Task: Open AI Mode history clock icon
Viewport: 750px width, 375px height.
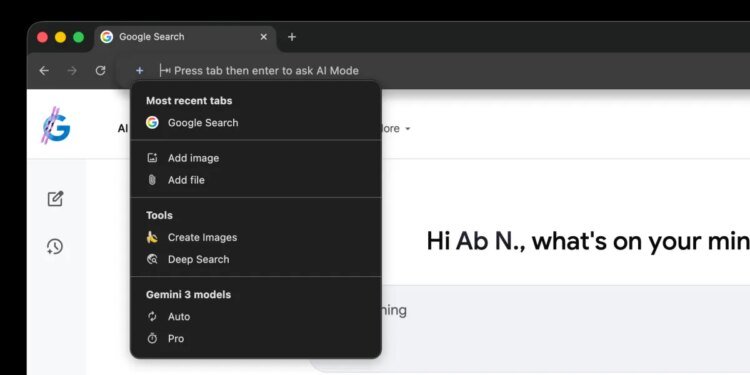Action: [x=55, y=247]
